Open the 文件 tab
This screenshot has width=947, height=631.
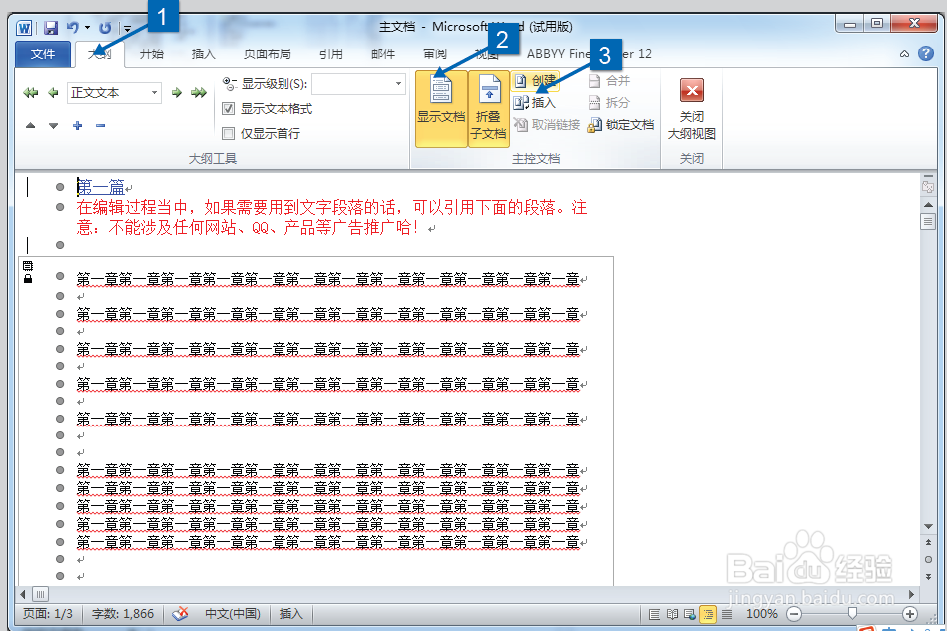coord(43,54)
